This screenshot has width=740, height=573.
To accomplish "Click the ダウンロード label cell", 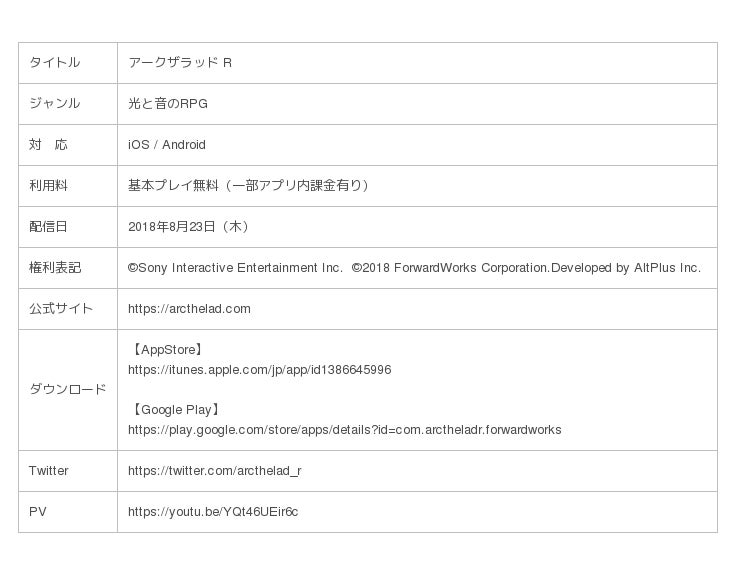I will click(x=67, y=390).
